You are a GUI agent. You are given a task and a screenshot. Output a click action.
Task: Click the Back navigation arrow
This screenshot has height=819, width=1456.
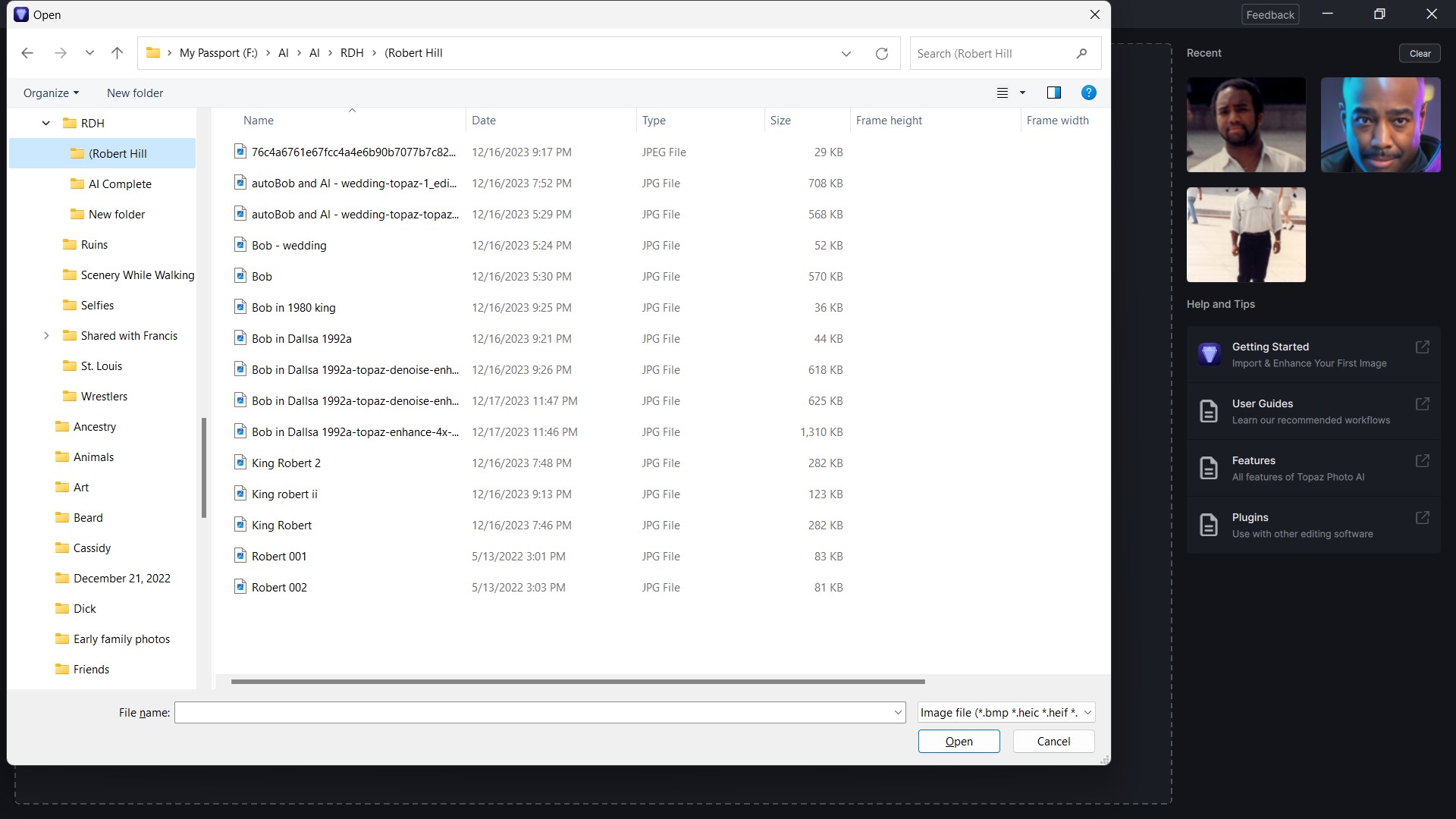[27, 53]
